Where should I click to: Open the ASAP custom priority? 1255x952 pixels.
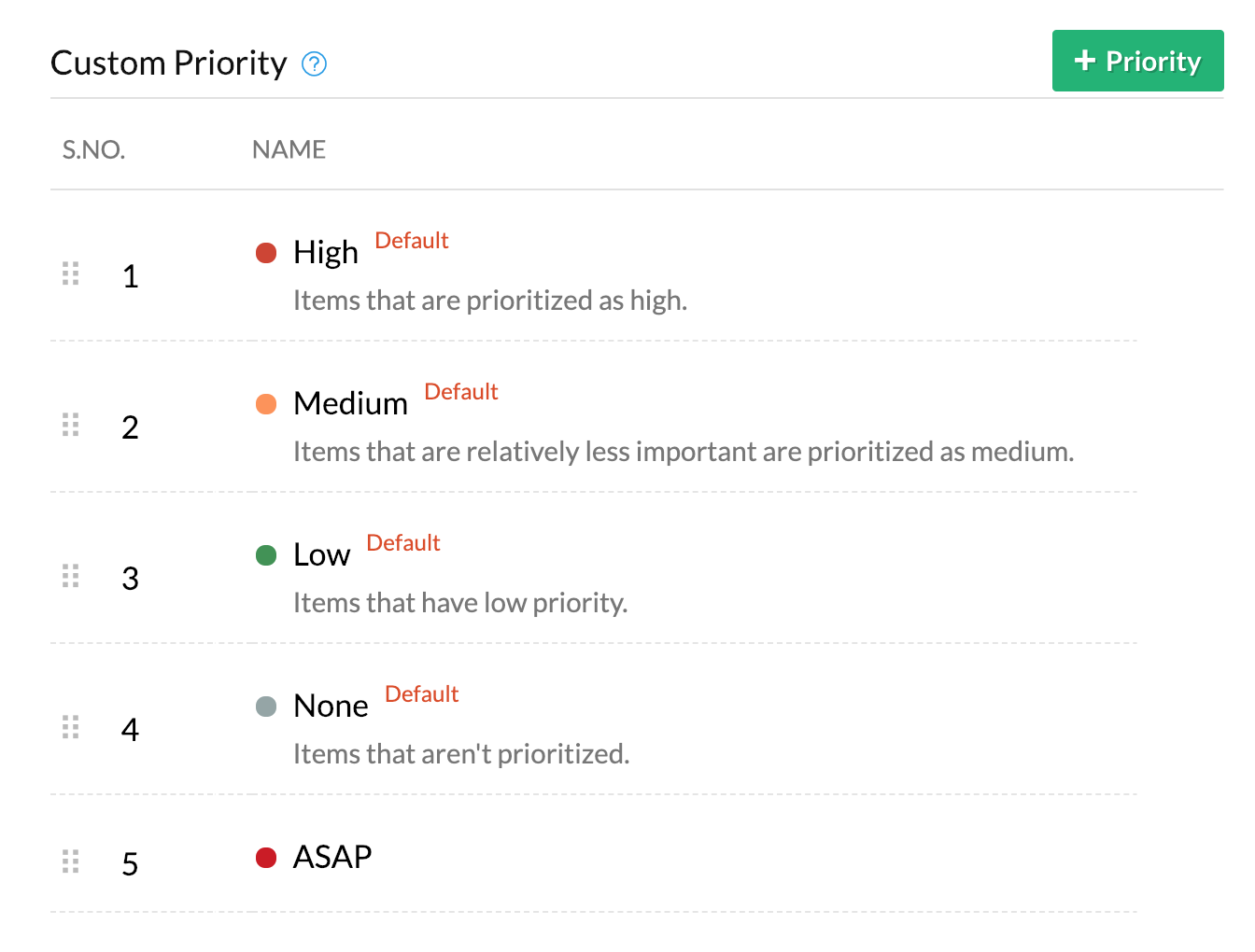[x=332, y=857]
